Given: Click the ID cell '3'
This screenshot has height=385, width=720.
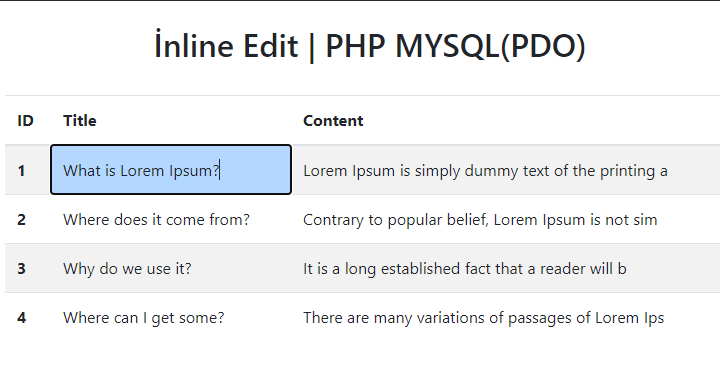Looking at the screenshot, I should coord(21,268).
